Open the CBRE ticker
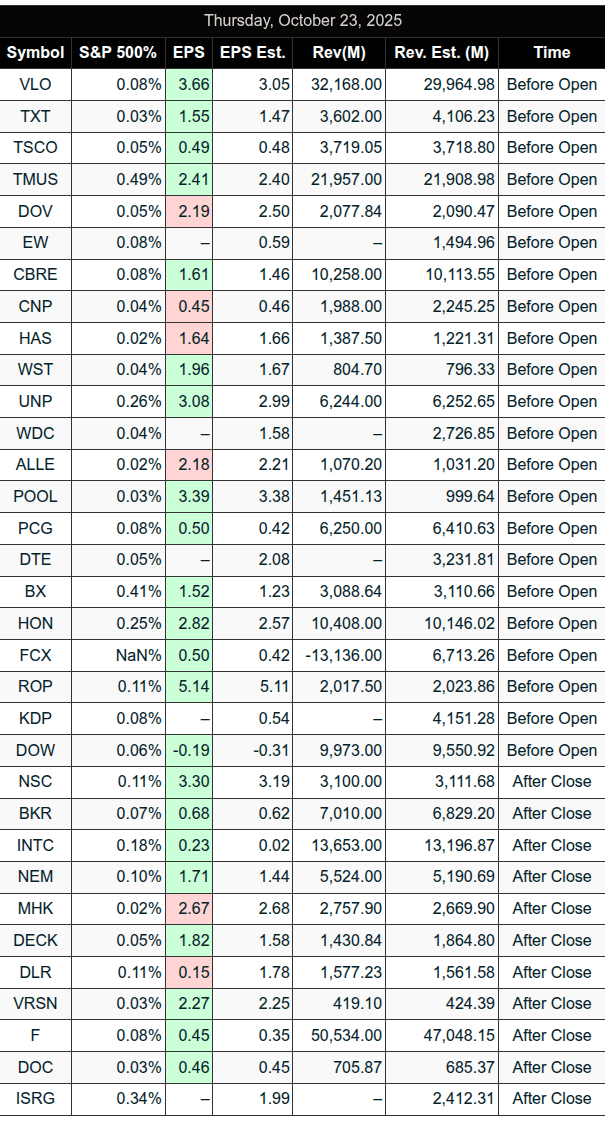The width and height of the screenshot is (605, 1123). point(36,274)
